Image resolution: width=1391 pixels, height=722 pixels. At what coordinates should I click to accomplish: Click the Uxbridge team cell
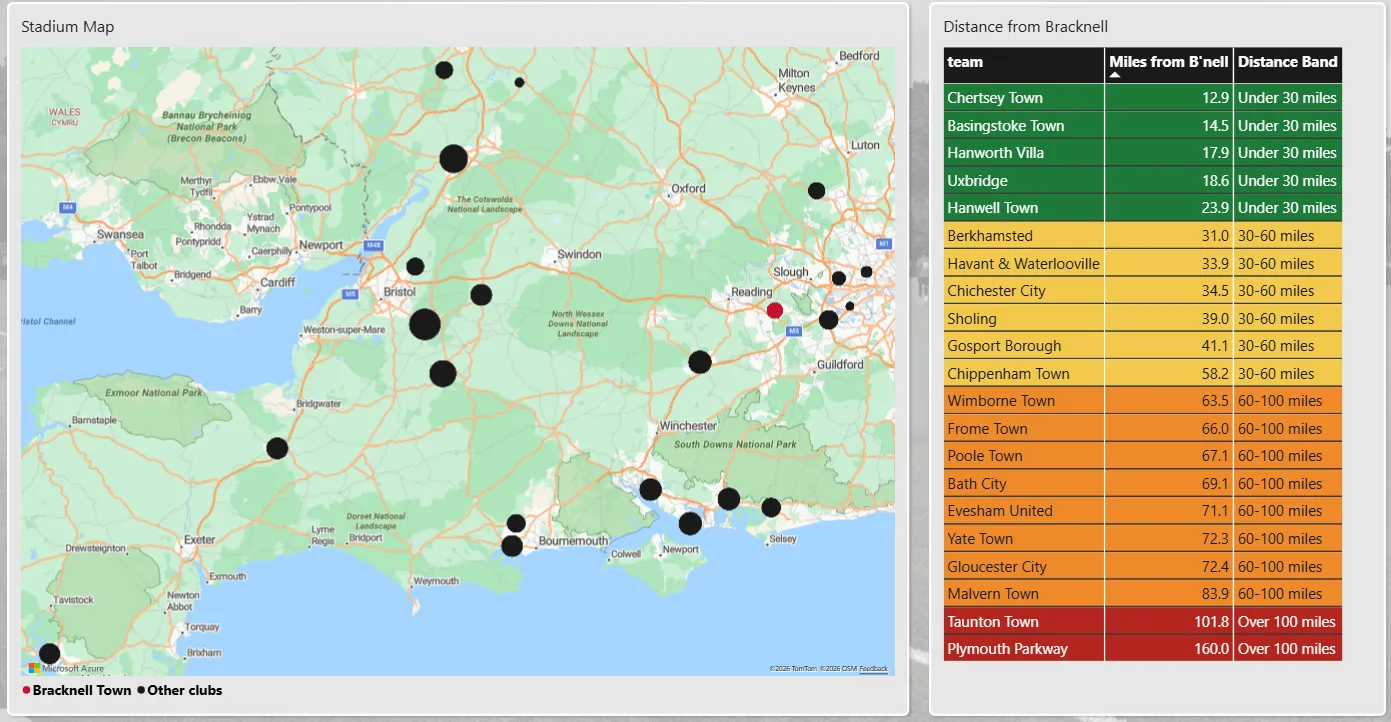[x=1024, y=181]
